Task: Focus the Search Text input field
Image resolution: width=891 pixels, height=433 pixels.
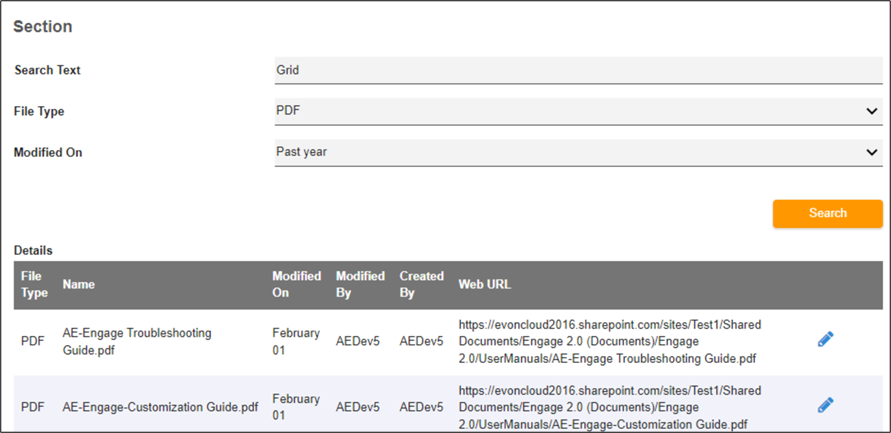Action: (x=578, y=70)
